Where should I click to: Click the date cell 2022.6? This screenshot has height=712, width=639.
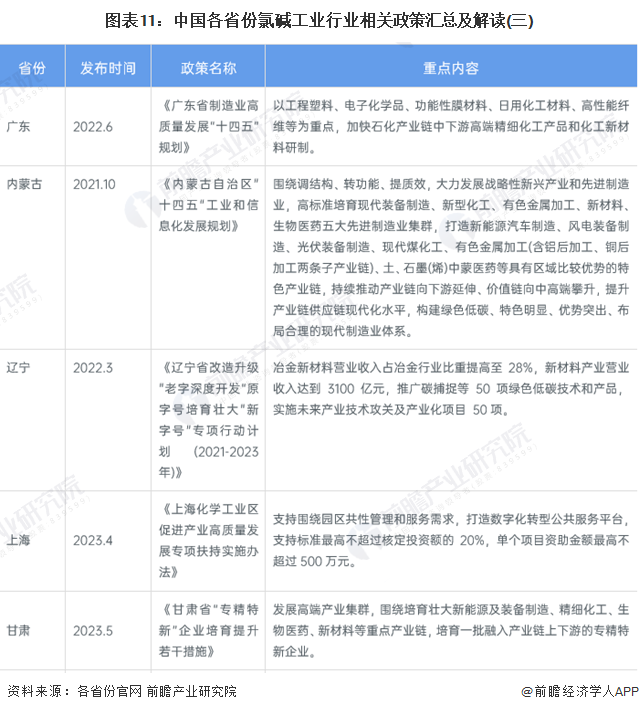pos(93,127)
